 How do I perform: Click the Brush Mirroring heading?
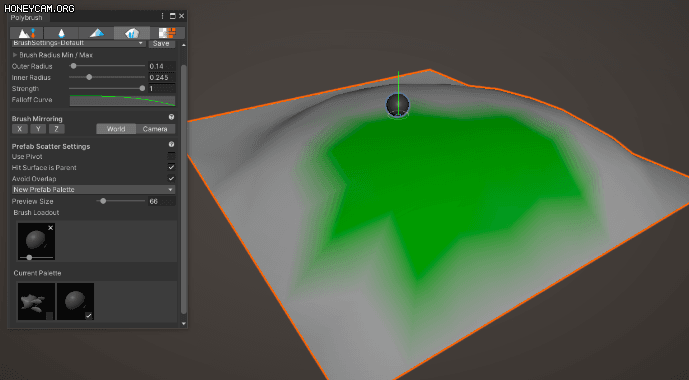[37, 119]
